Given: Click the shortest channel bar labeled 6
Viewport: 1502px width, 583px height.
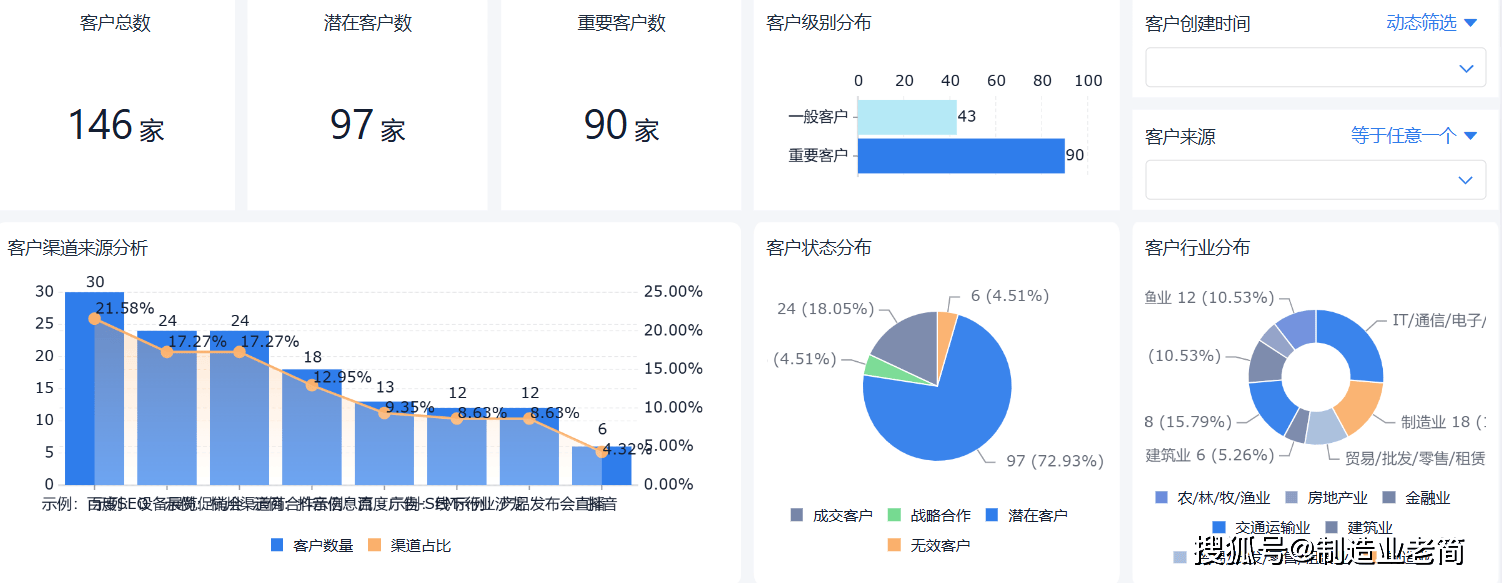Looking at the screenshot, I should click(x=601, y=466).
